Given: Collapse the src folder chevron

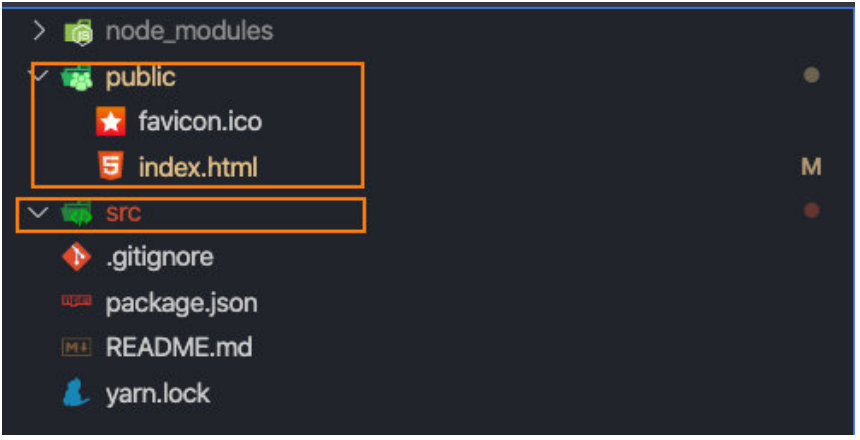Looking at the screenshot, I should coord(39,213).
